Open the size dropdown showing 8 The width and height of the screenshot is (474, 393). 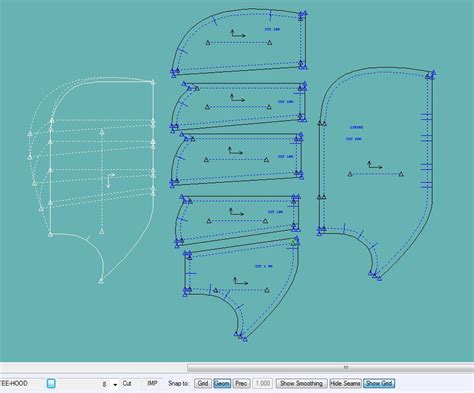pos(115,384)
